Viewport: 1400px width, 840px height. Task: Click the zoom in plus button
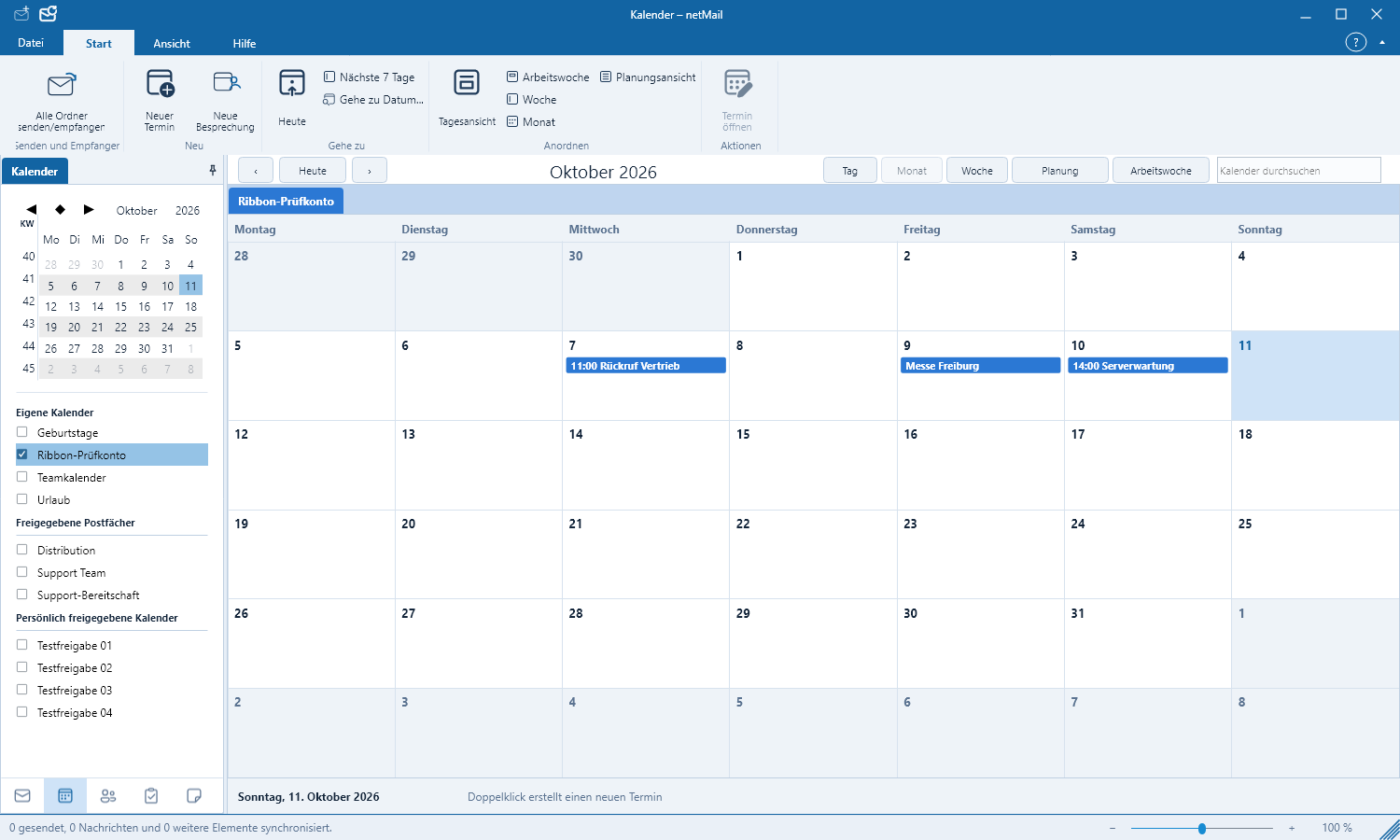tap(1292, 828)
